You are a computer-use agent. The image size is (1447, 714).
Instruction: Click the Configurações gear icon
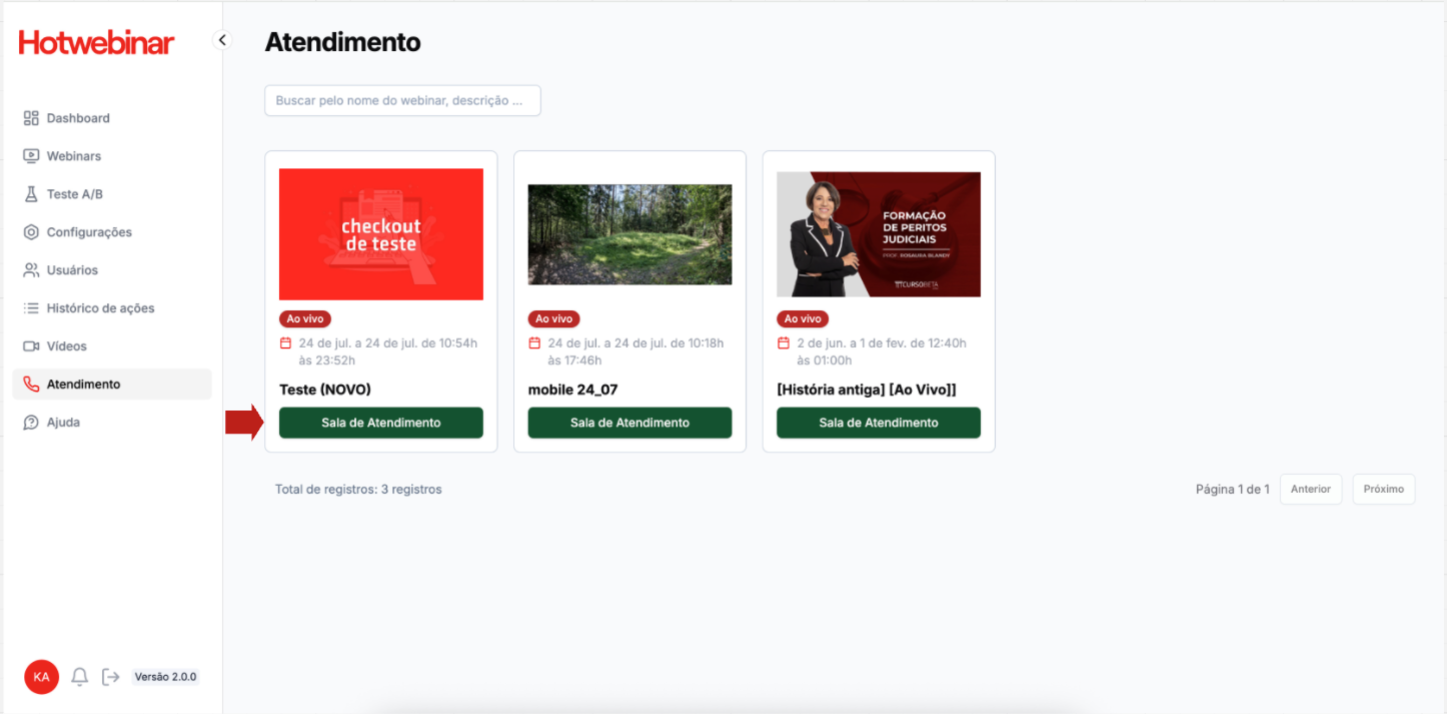click(31, 232)
